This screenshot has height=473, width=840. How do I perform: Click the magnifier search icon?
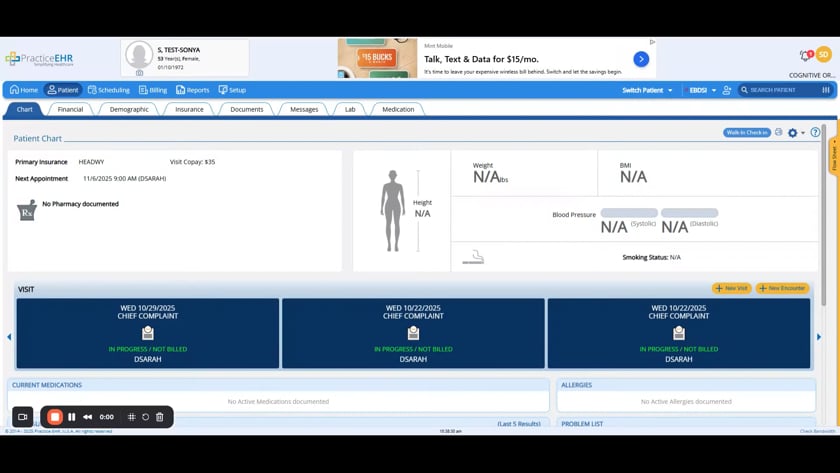tap(744, 90)
